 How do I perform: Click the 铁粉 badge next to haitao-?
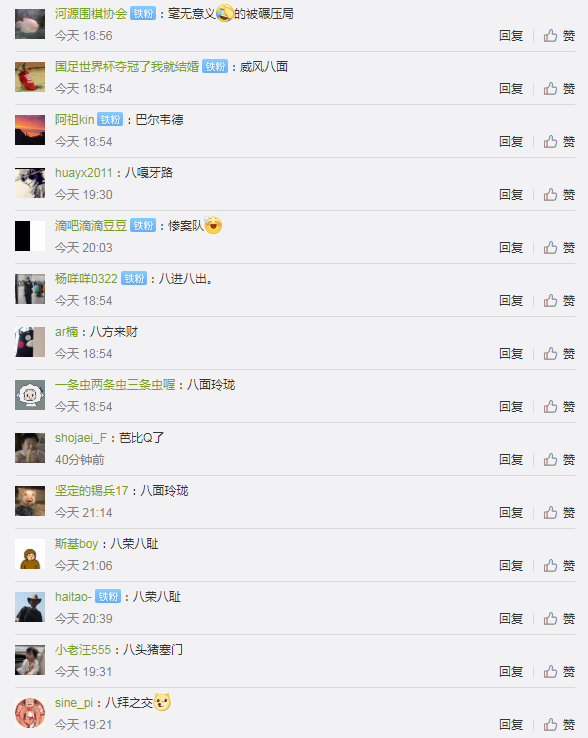coord(108,597)
